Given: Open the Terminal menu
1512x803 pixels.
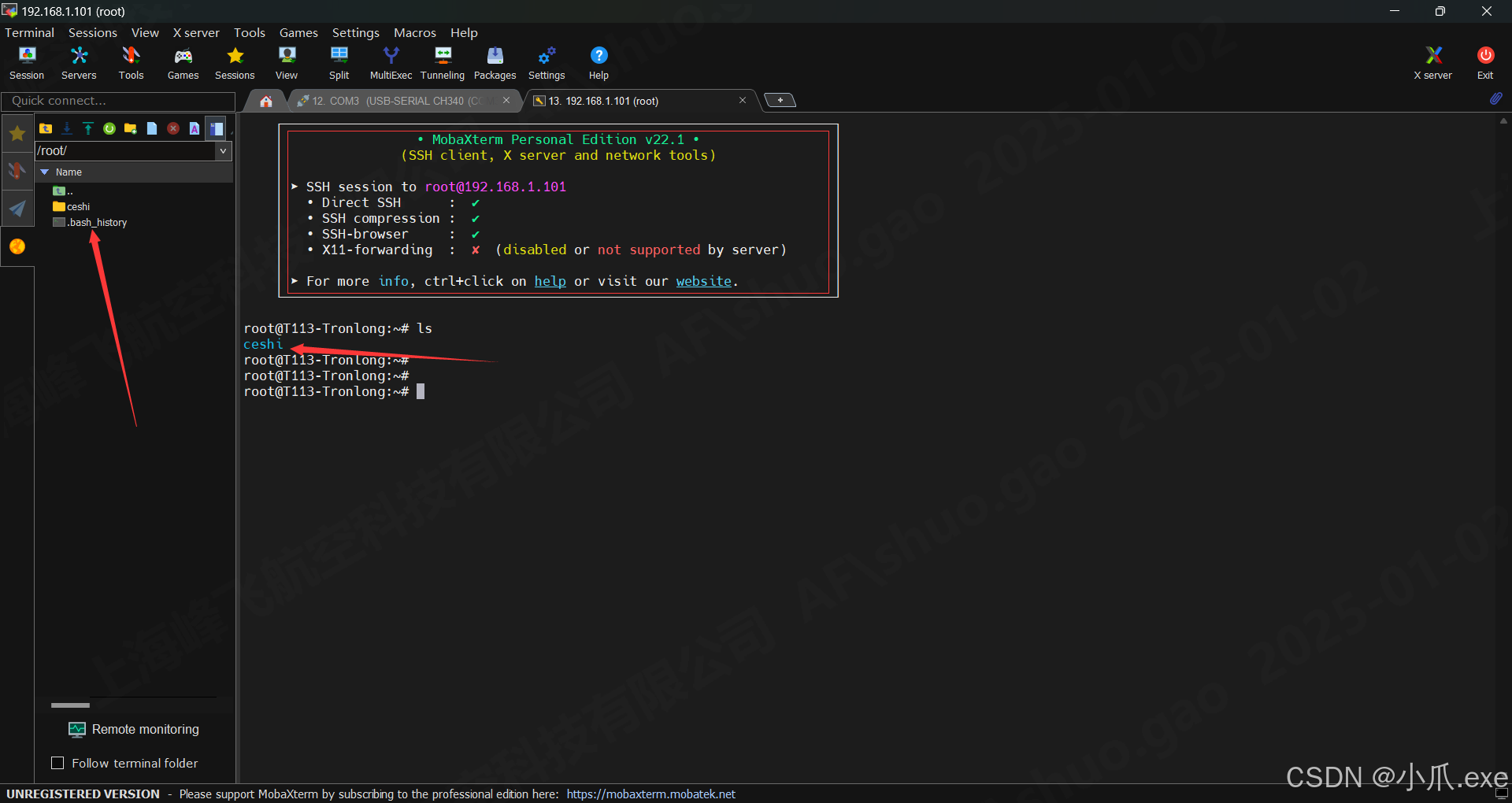Looking at the screenshot, I should (30, 32).
